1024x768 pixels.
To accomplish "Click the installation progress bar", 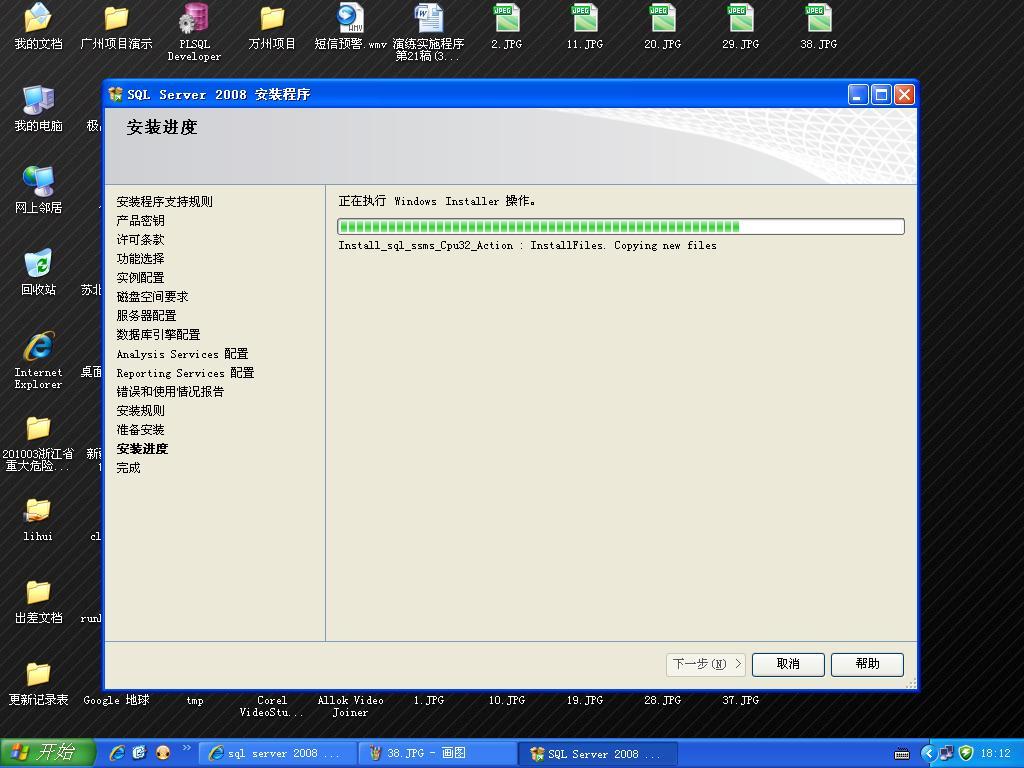I will [620, 227].
